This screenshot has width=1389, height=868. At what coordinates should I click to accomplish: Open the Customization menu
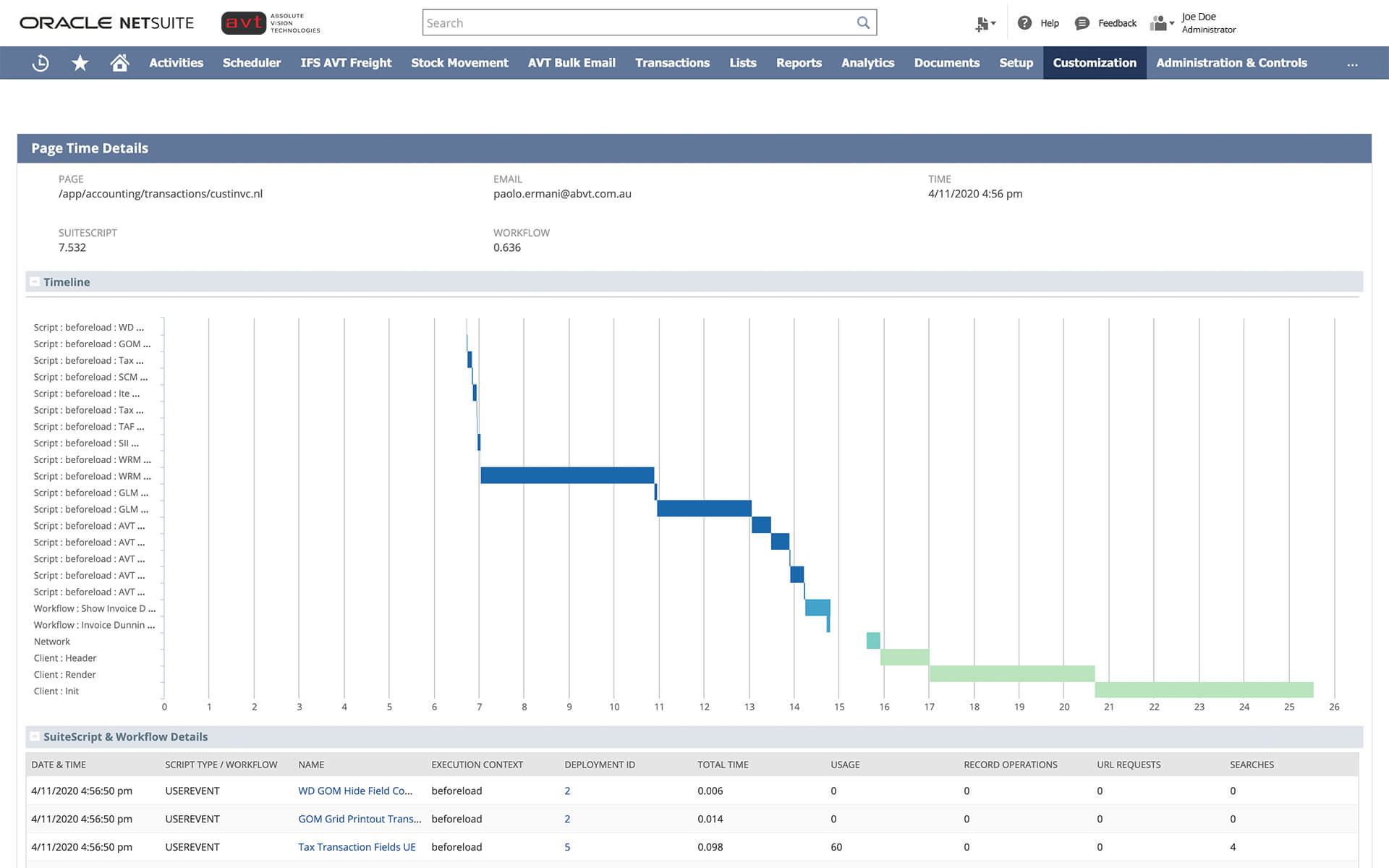(x=1094, y=63)
